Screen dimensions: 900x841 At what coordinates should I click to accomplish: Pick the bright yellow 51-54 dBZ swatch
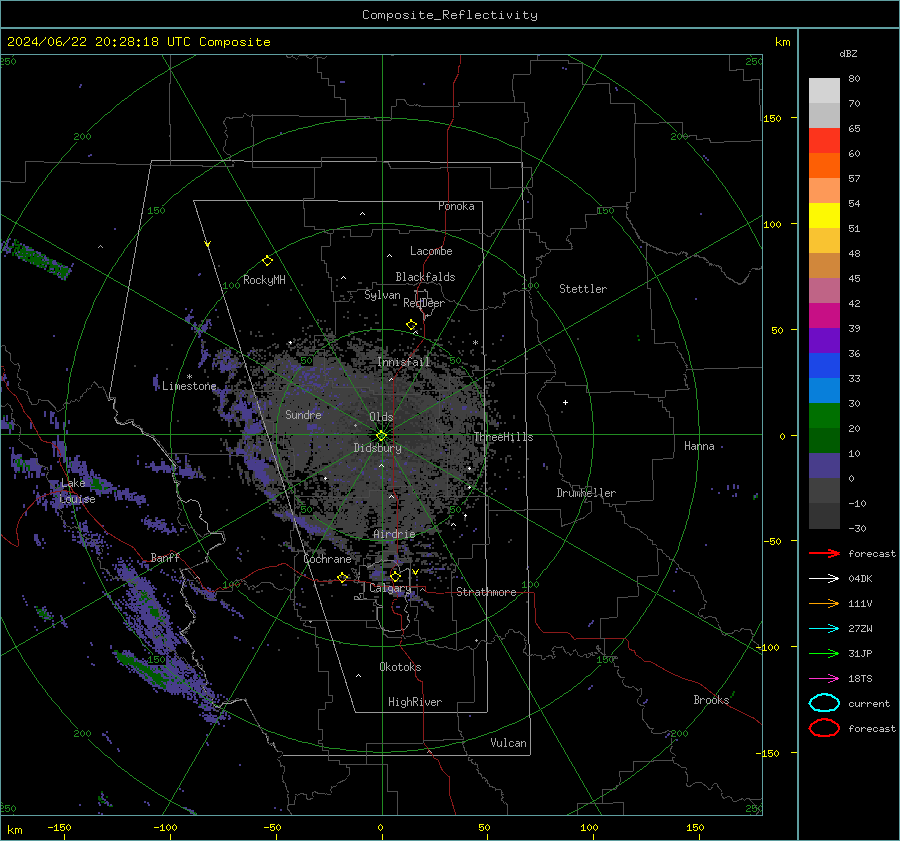point(824,216)
